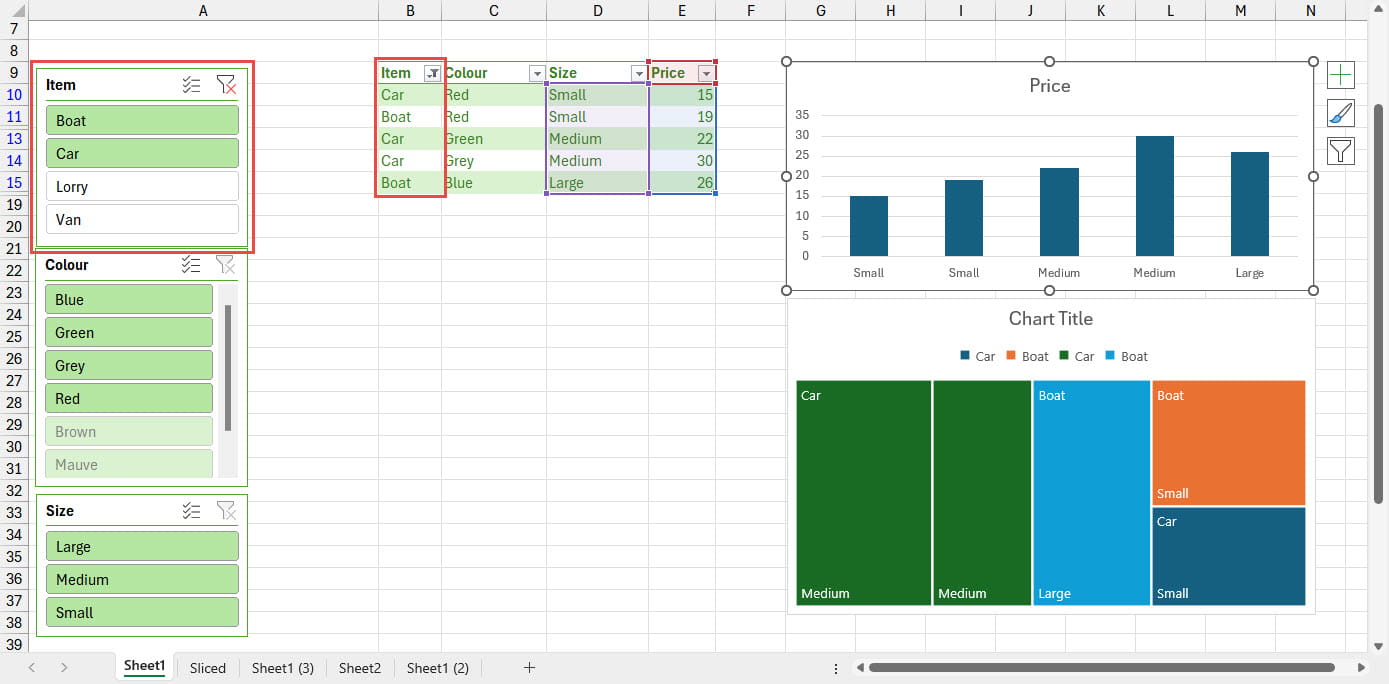Click clear filter icon on Size slicer
Image resolution: width=1389 pixels, height=684 pixels.
(x=226, y=511)
